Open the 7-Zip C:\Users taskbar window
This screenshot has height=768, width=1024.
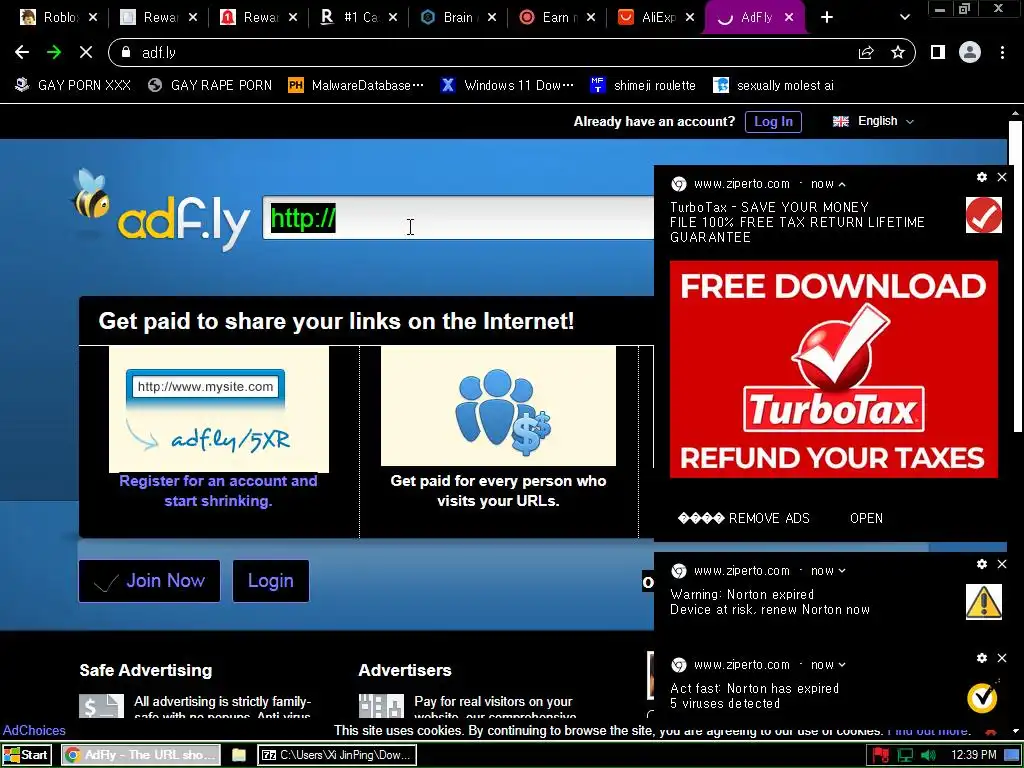pos(337,755)
